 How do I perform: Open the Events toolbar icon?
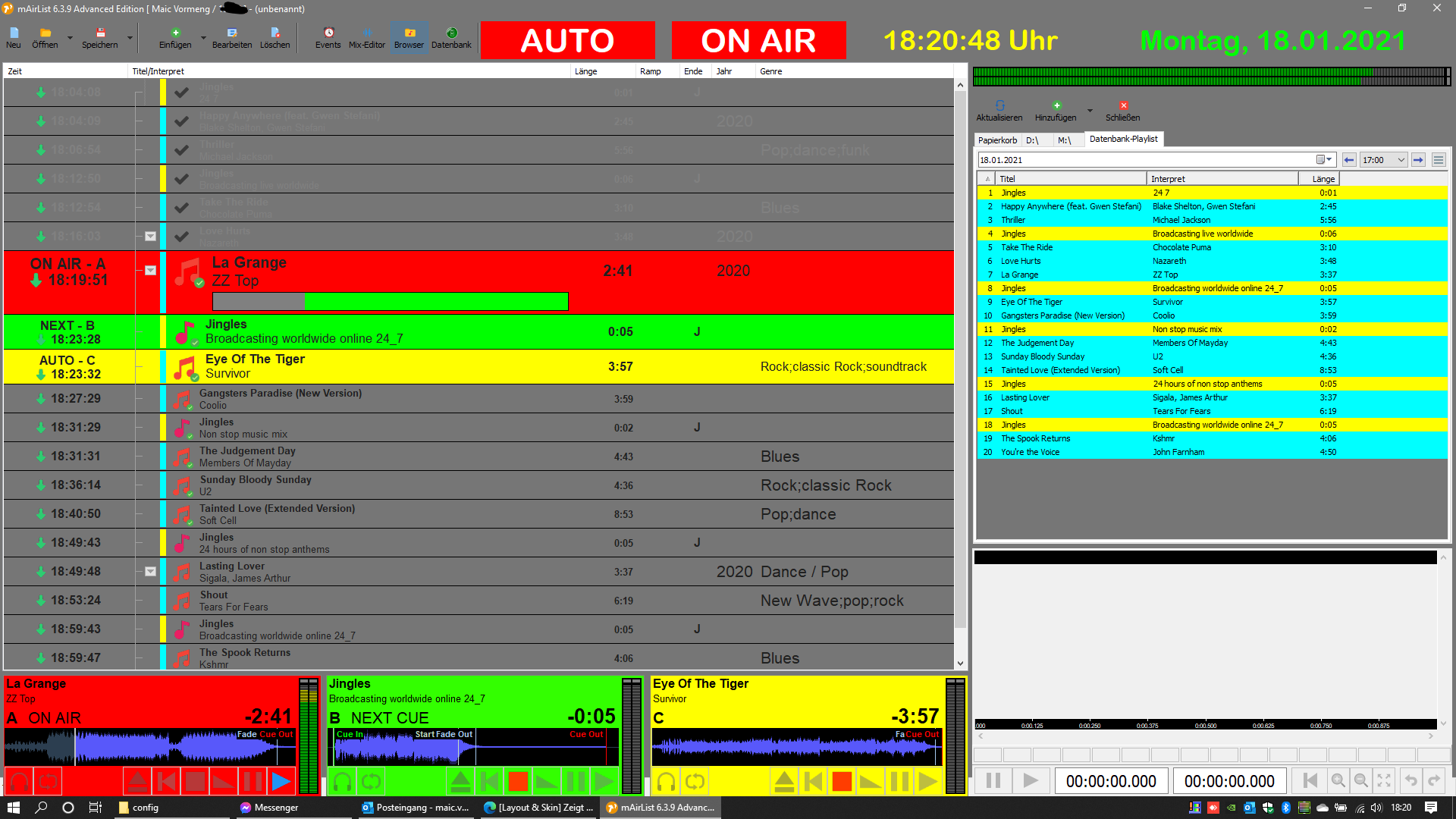328,37
